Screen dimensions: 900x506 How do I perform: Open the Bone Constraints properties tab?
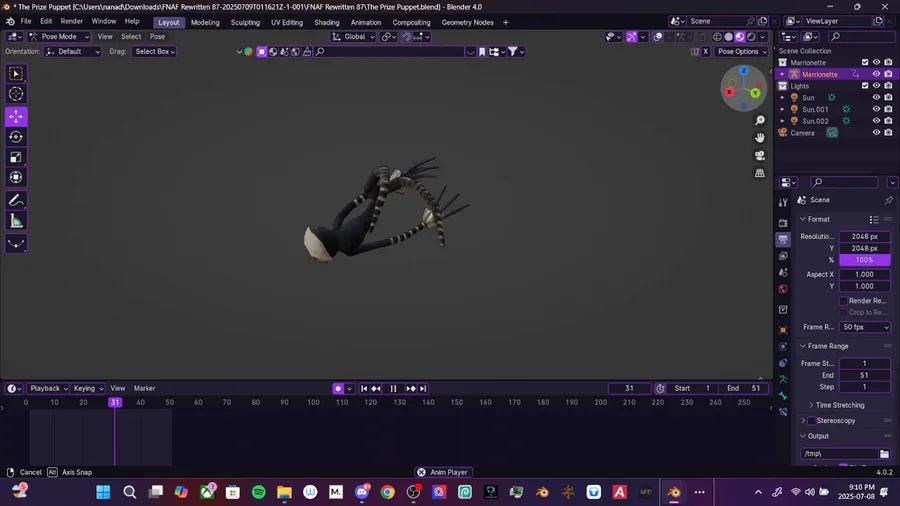point(783,412)
